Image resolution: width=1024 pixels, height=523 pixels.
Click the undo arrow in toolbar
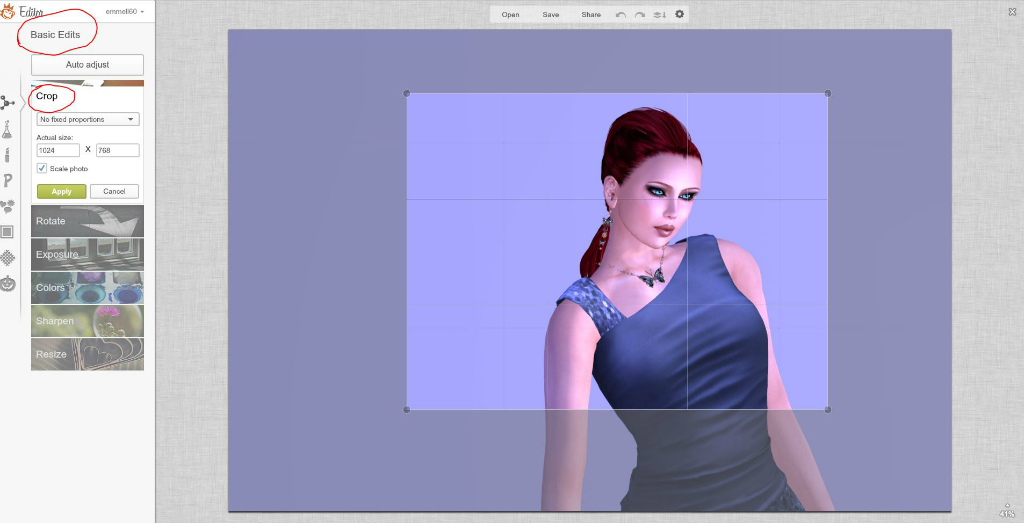(x=621, y=15)
